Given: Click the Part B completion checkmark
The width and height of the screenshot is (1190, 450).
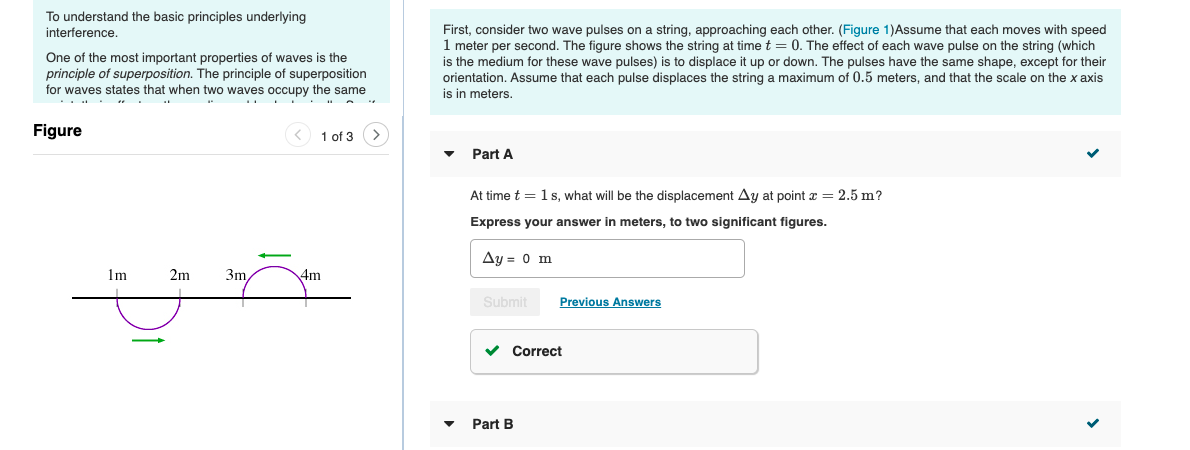Looking at the screenshot, I should pyautogui.click(x=1093, y=424).
